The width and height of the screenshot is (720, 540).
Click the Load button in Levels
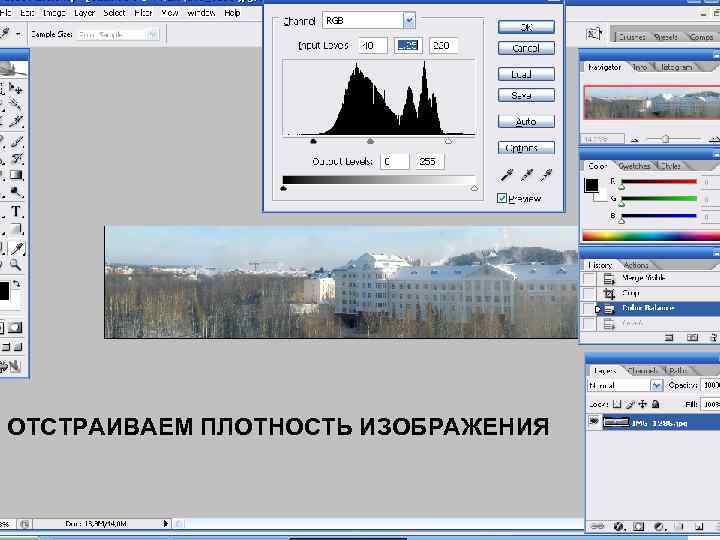526,74
